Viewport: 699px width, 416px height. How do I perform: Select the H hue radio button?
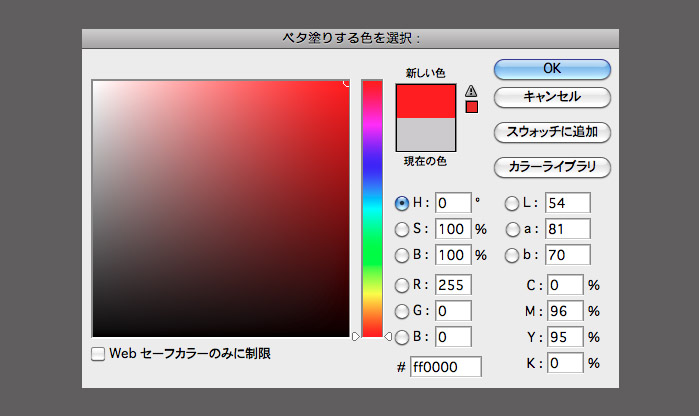point(402,203)
